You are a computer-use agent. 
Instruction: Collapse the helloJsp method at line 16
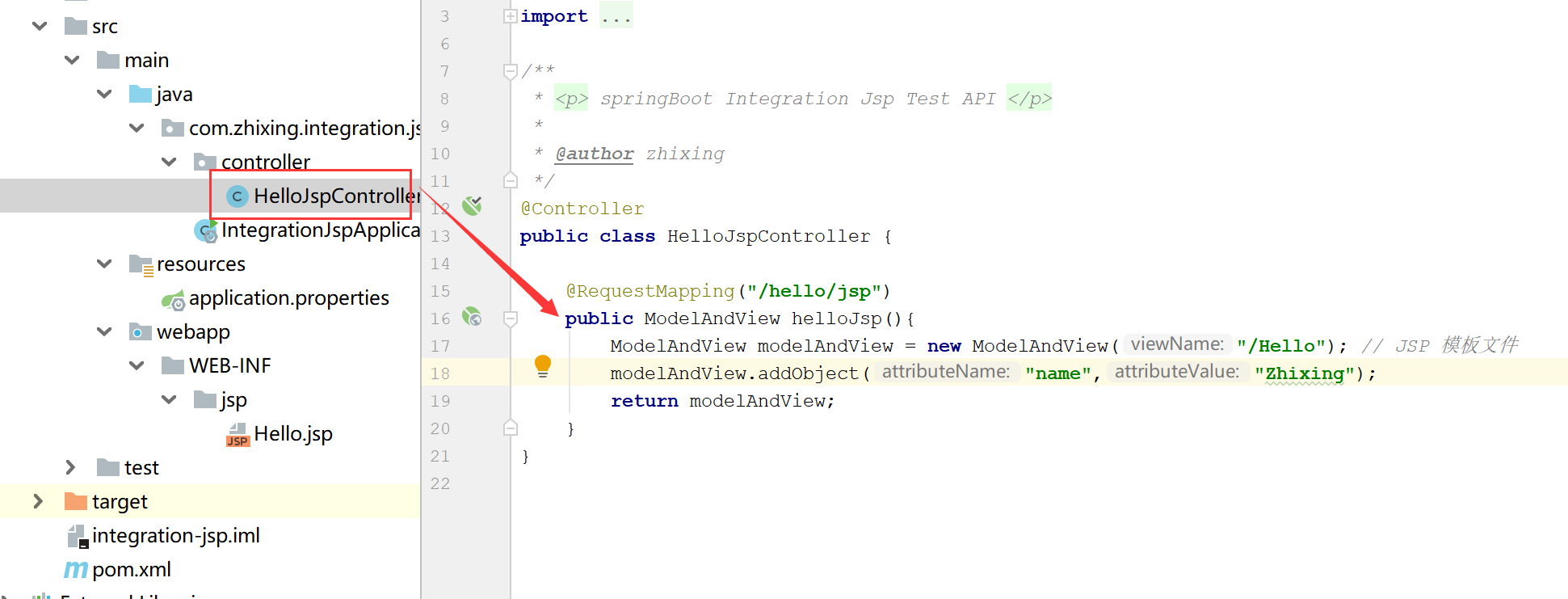(511, 319)
